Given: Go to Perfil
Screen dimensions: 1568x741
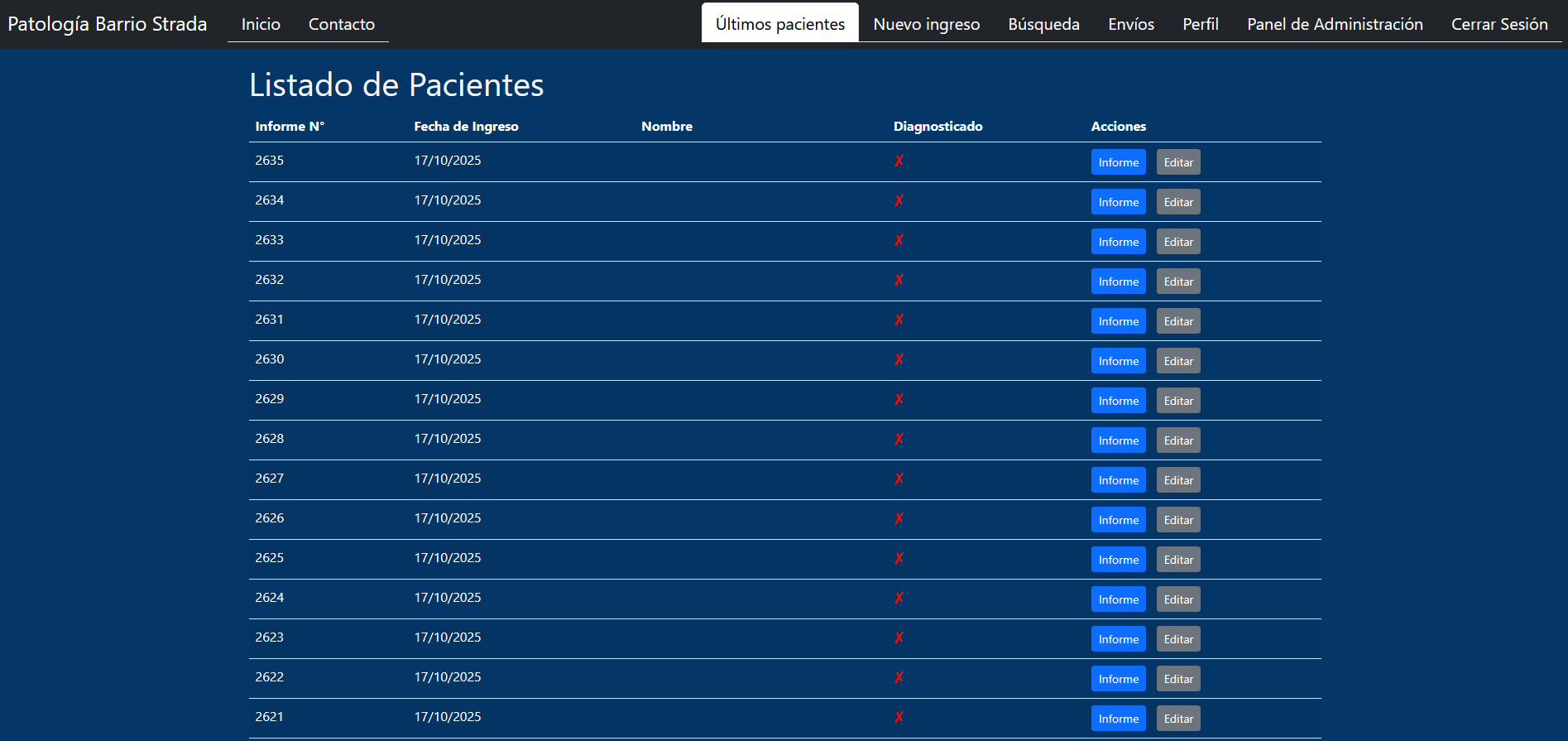Looking at the screenshot, I should [x=1200, y=24].
